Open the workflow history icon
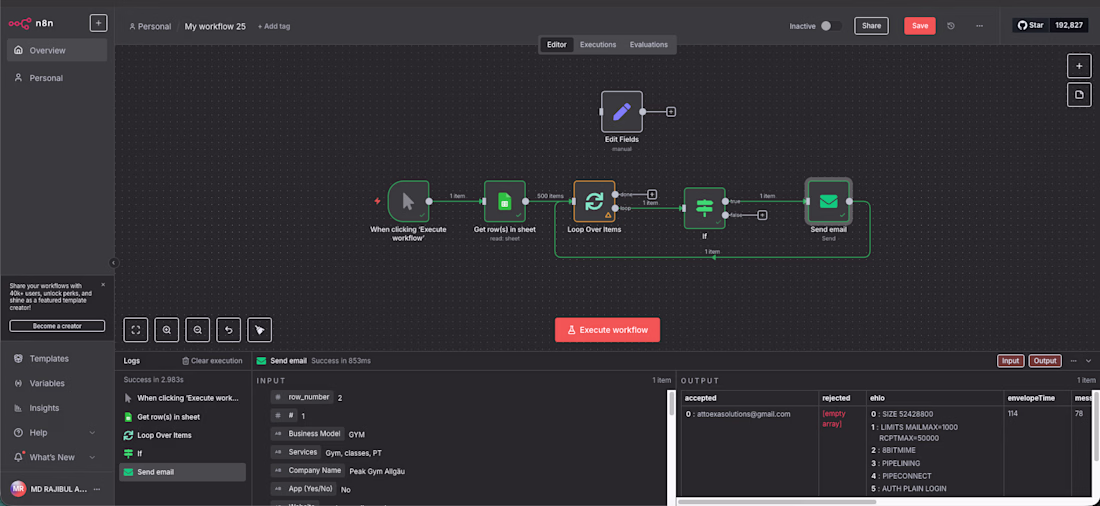The height and width of the screenshot is (506, 1100). [951, 26]
